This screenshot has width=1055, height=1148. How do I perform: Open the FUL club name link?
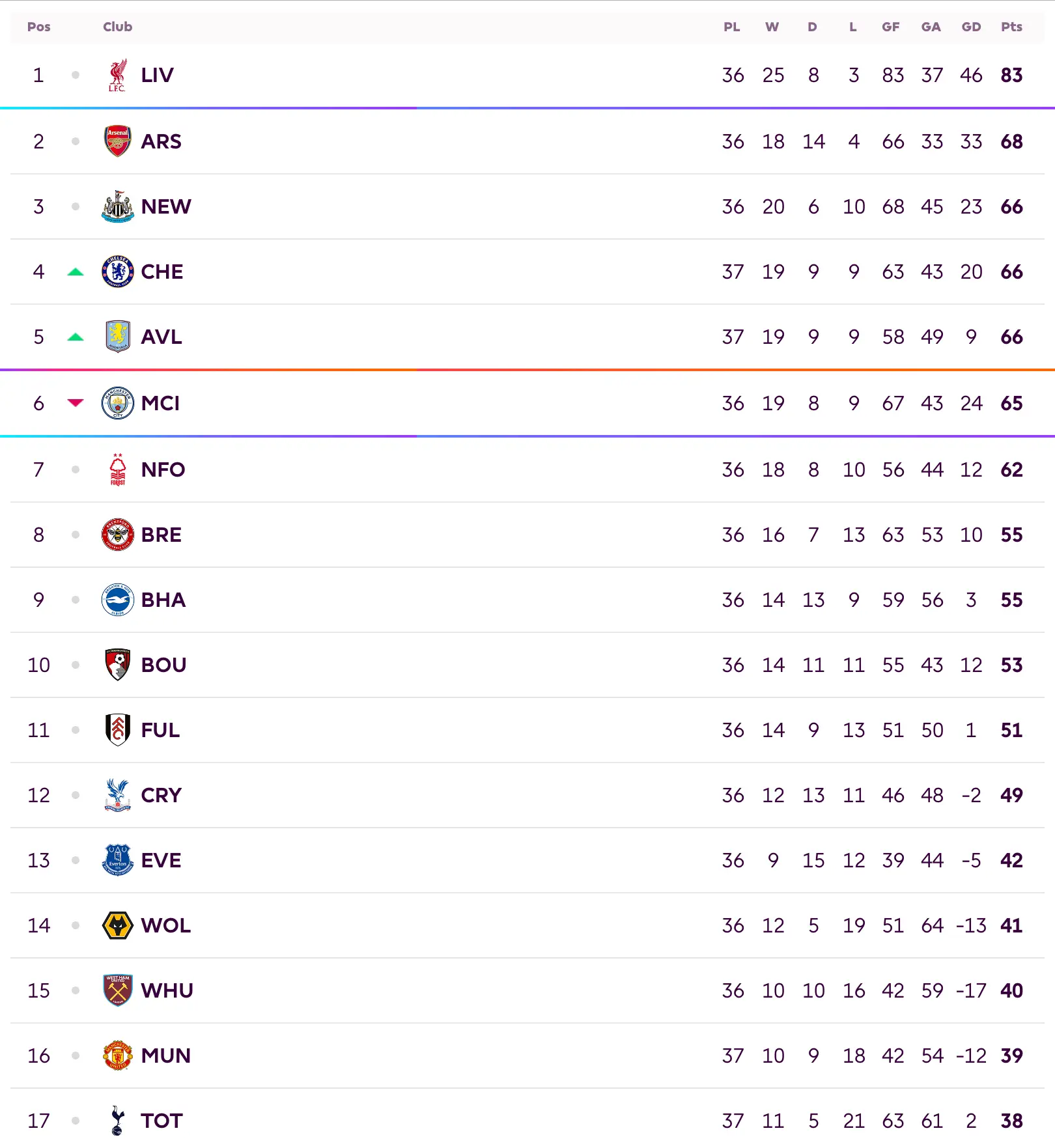160,730
